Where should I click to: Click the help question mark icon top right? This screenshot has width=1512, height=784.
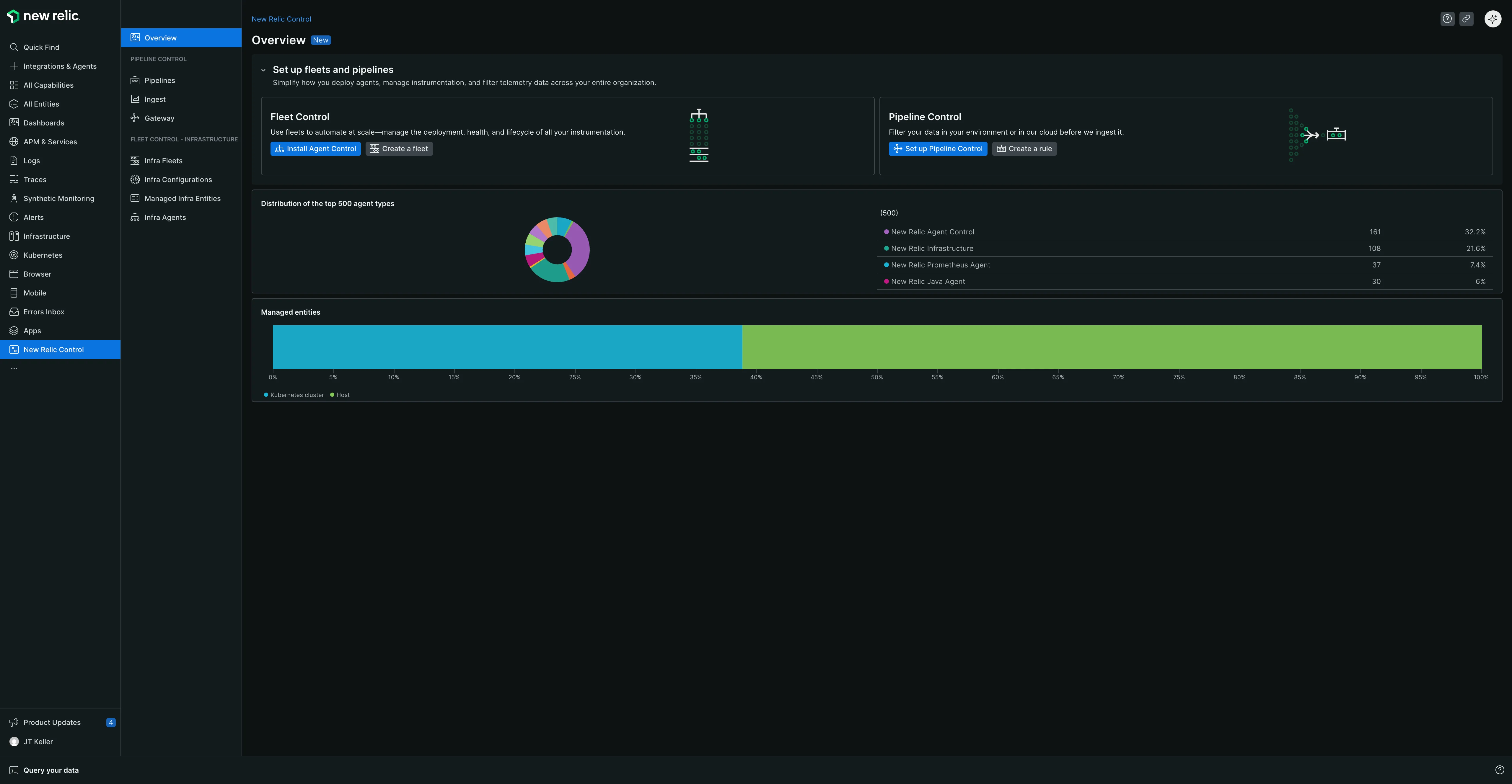coord(1447,18)
